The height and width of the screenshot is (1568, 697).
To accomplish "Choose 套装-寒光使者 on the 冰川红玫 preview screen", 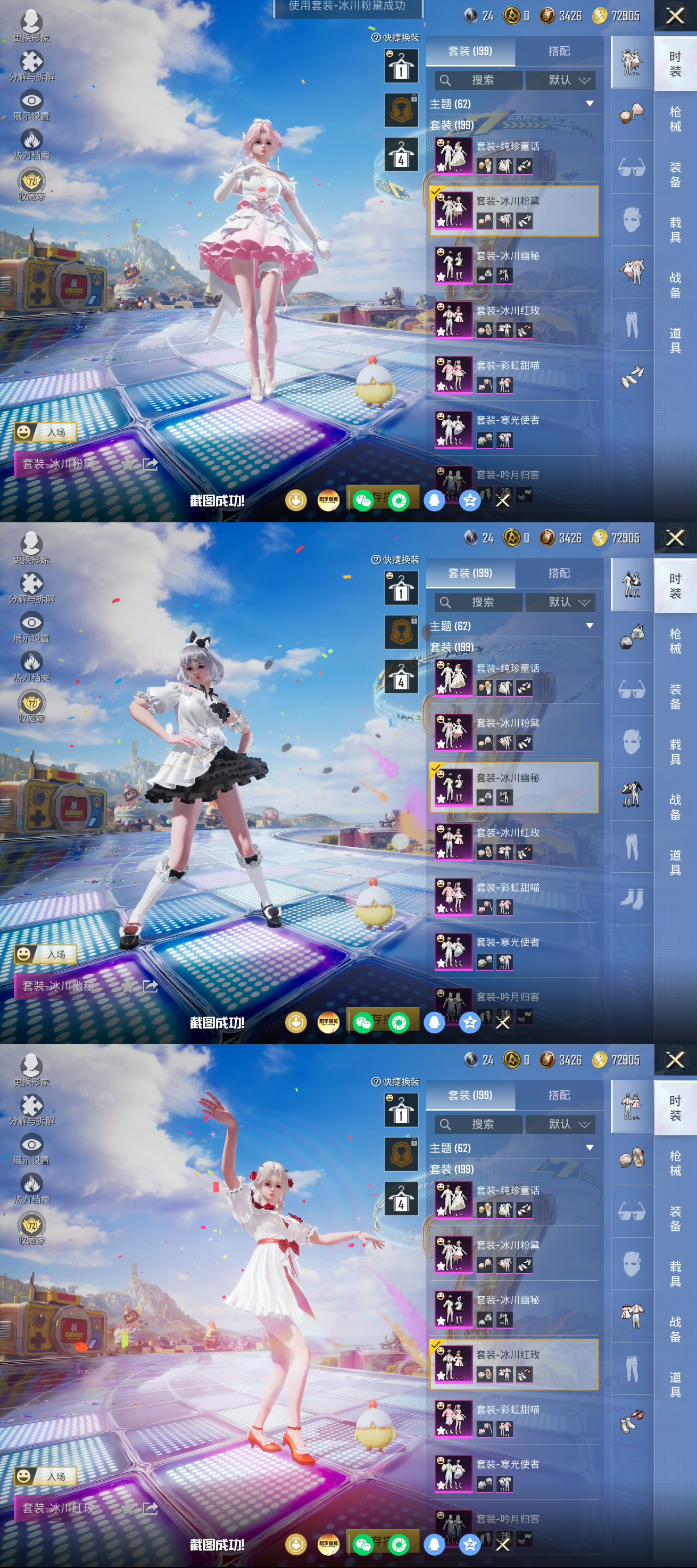I will [514, 1474].
